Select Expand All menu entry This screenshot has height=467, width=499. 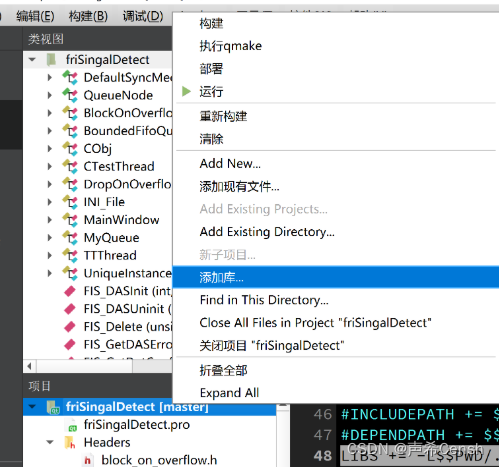pyautogui.click(x=336, y=393)
